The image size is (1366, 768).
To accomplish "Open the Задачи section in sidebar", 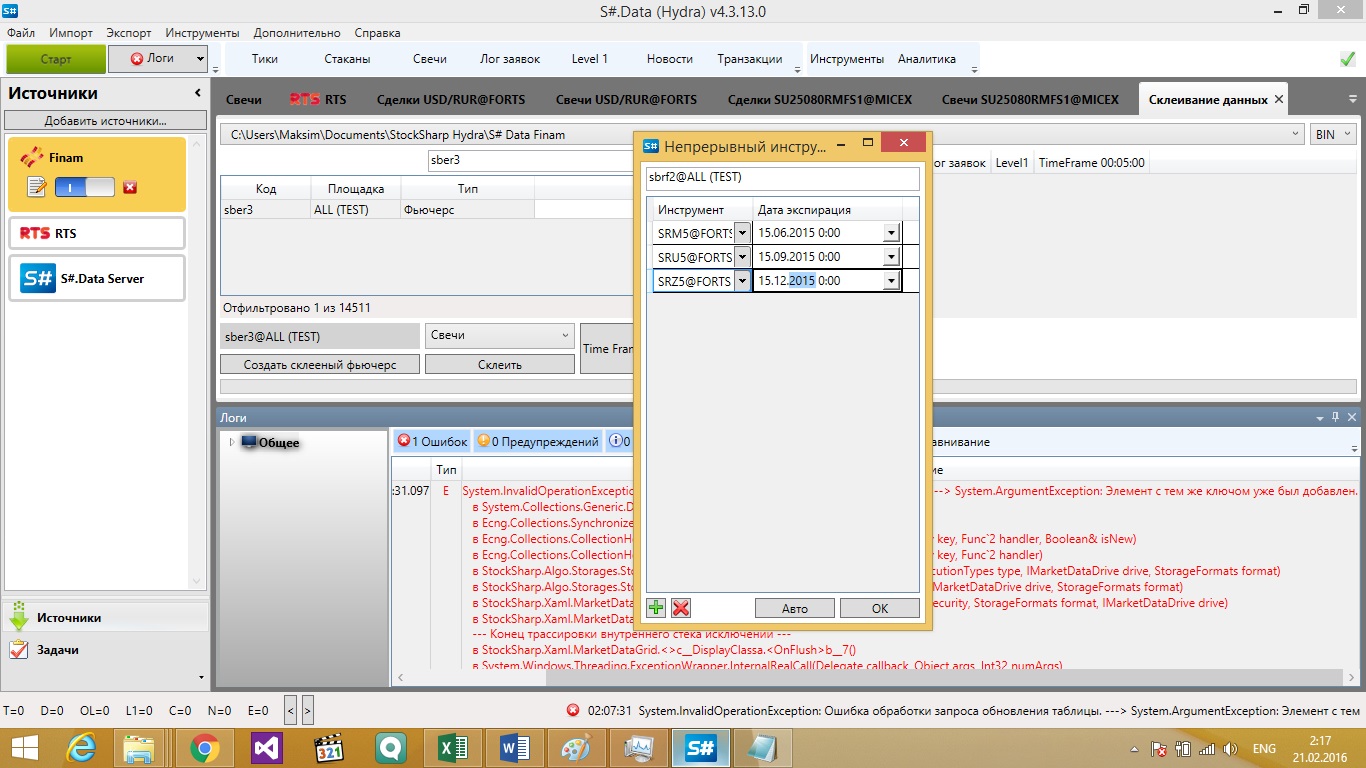I will coord(105,650).
